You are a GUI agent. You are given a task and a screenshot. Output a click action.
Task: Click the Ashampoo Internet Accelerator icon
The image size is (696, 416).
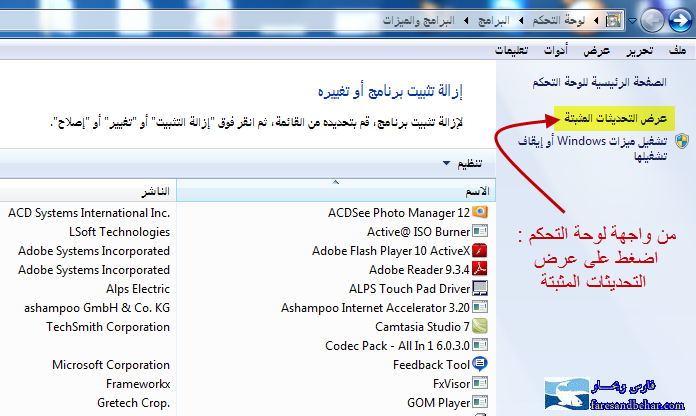(480, 308)
